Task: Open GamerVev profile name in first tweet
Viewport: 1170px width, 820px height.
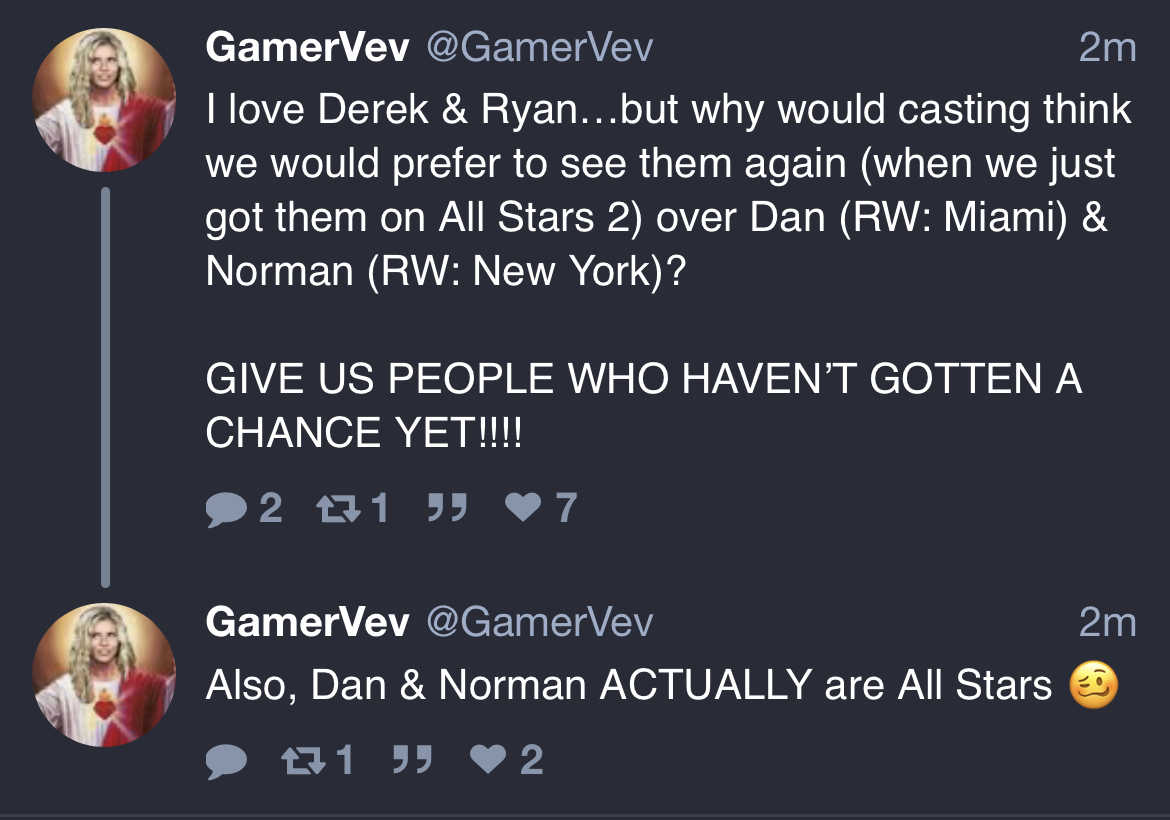Action: coord(307,47)
